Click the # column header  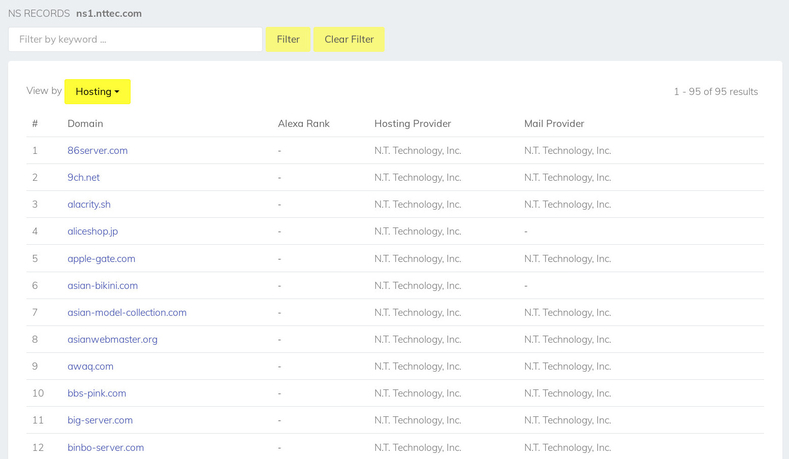coord(35,123)
